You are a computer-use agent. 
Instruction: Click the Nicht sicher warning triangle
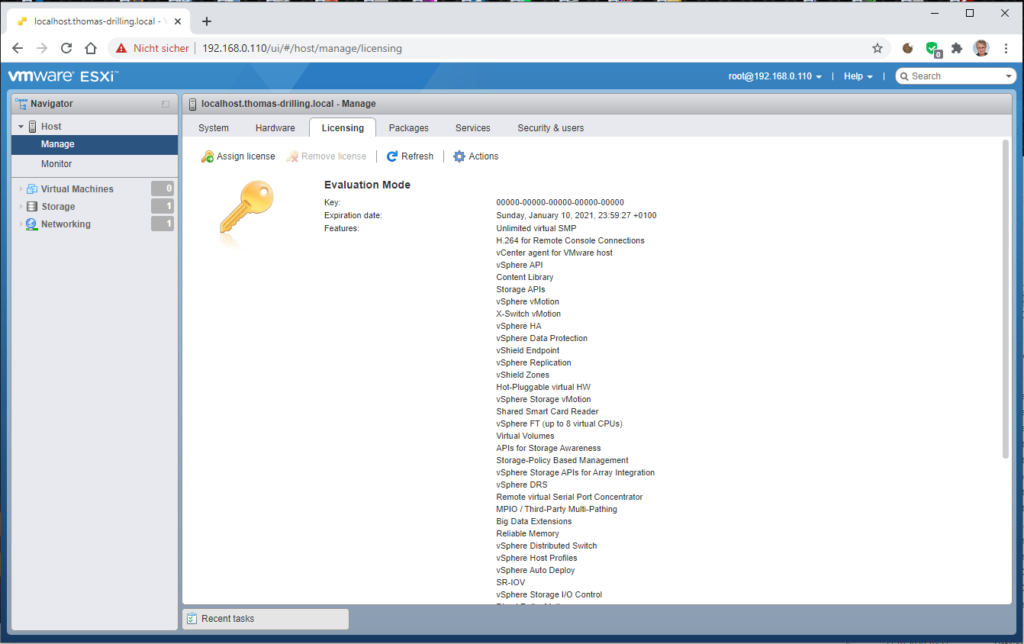[121, 48]
